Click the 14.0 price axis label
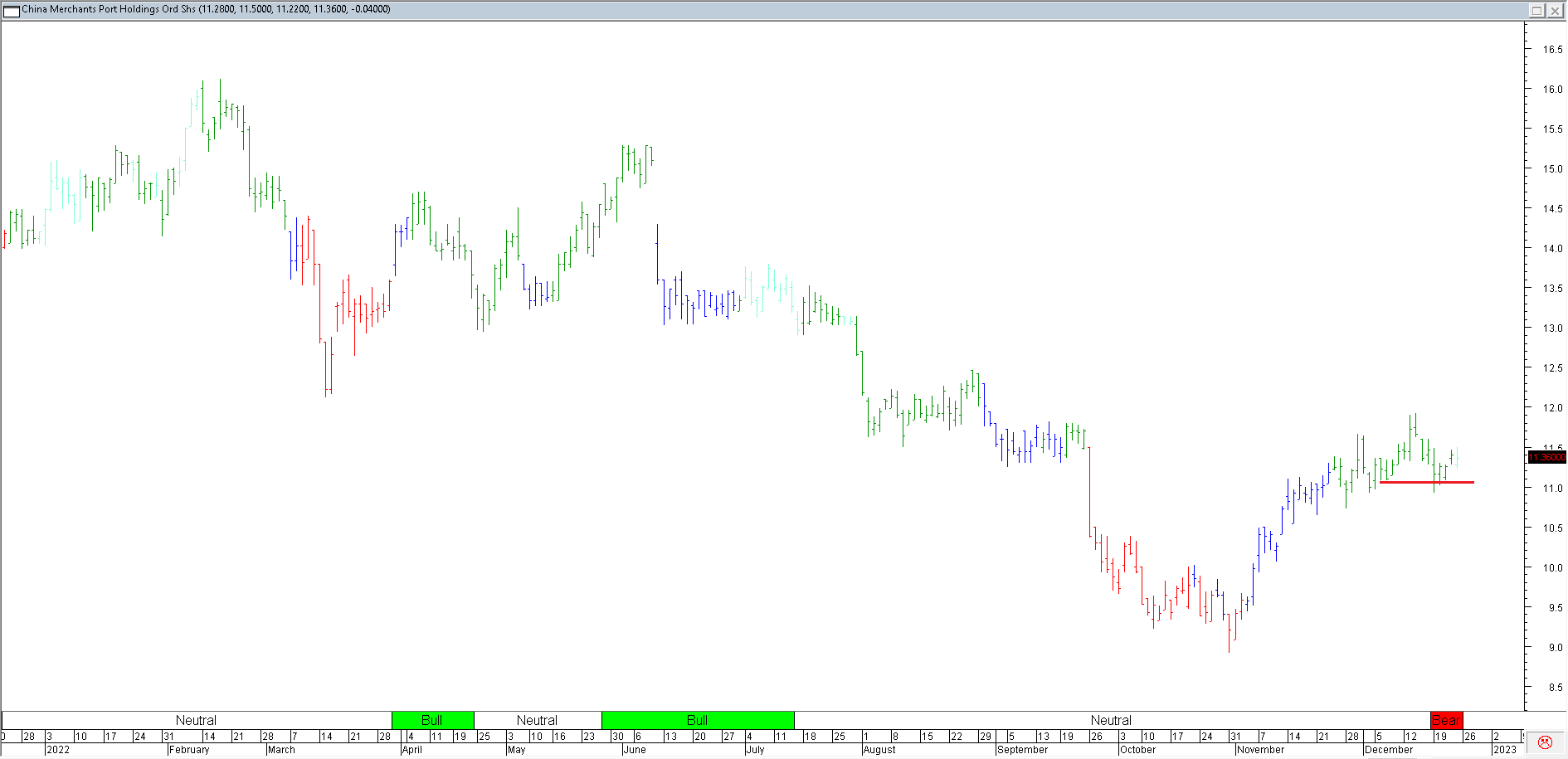 (x=1552, y=249)
